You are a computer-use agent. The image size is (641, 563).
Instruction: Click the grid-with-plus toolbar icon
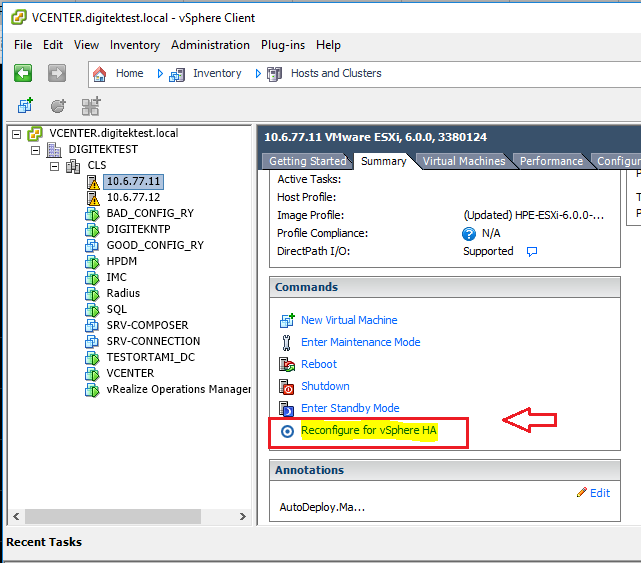[x=91, y=106]
